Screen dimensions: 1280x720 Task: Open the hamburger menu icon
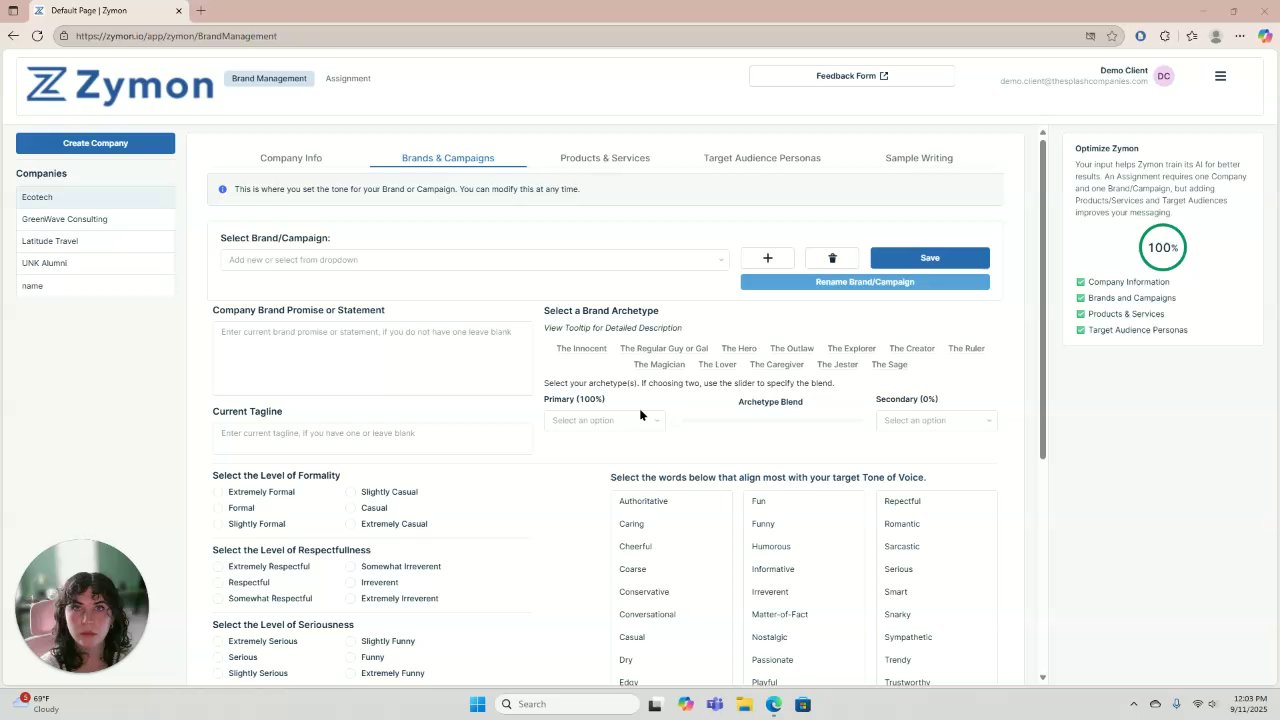[1220, 76]
